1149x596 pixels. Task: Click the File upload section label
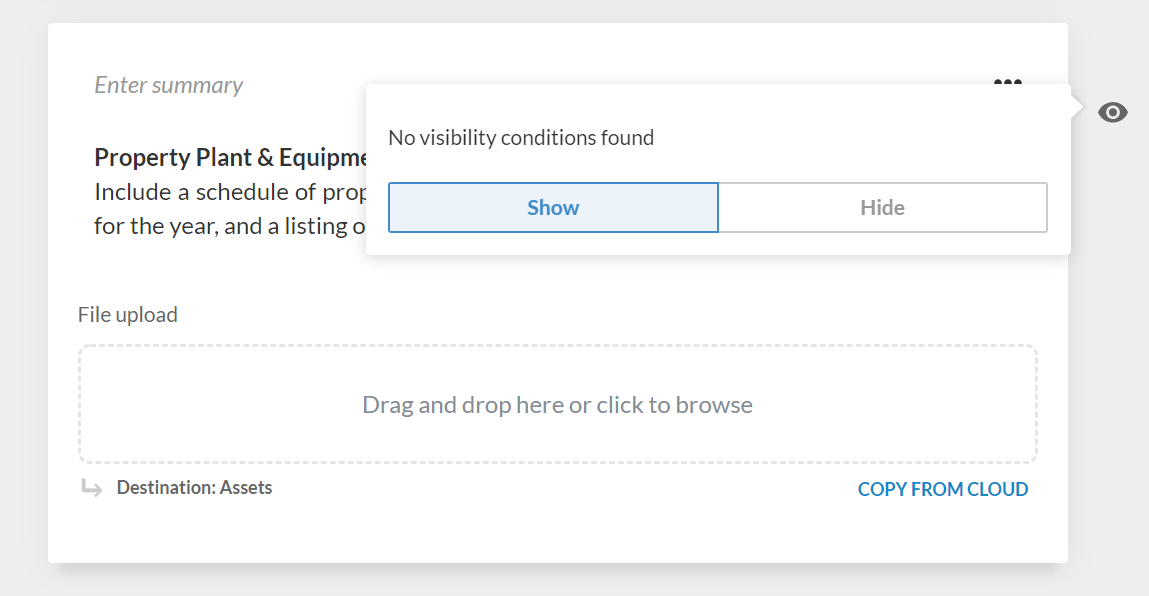point(127,314)
